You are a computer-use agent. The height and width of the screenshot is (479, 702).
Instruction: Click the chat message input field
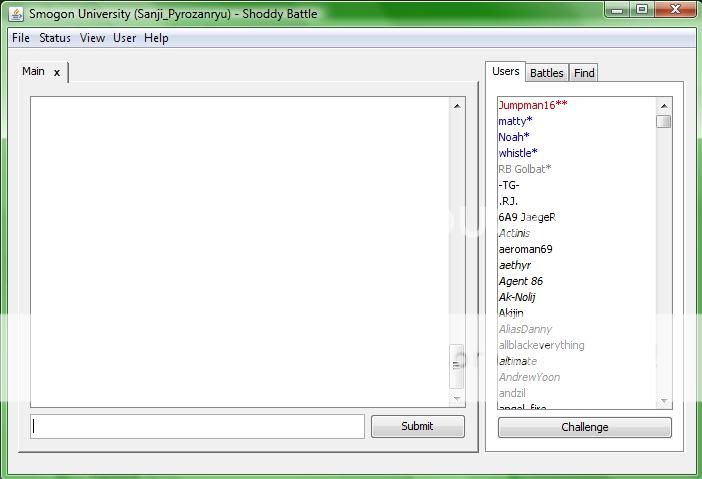[197, 426]
